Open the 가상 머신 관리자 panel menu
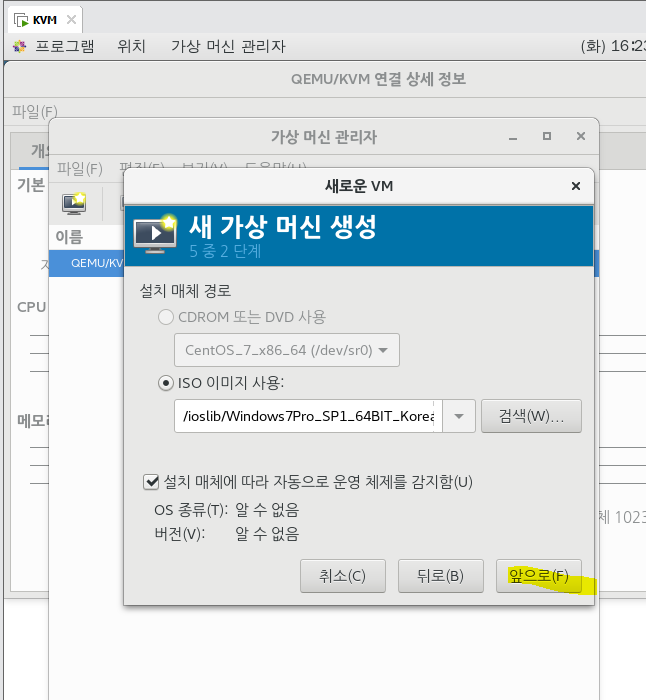 coord(228,46)
